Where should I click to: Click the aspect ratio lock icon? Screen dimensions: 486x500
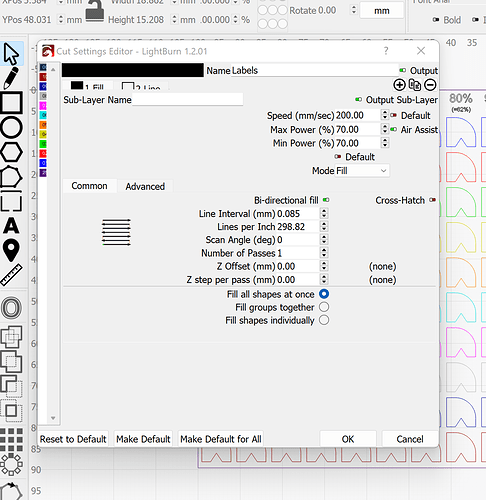coord(95,11)
